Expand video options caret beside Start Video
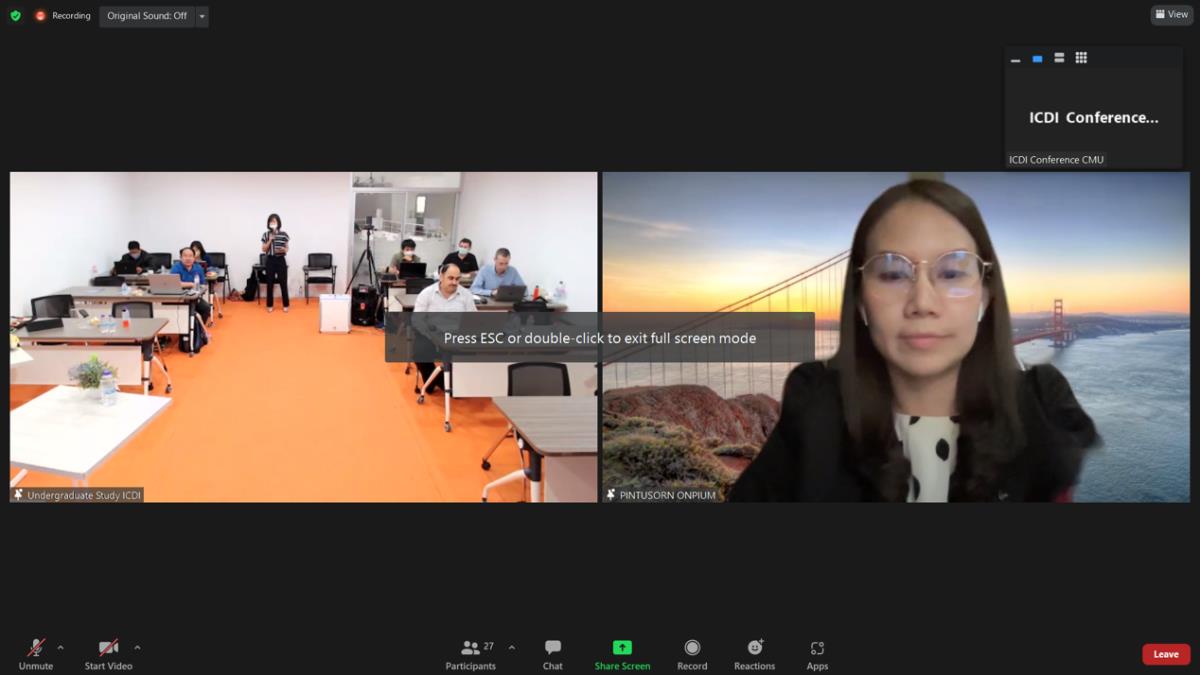 click(137, 647)
